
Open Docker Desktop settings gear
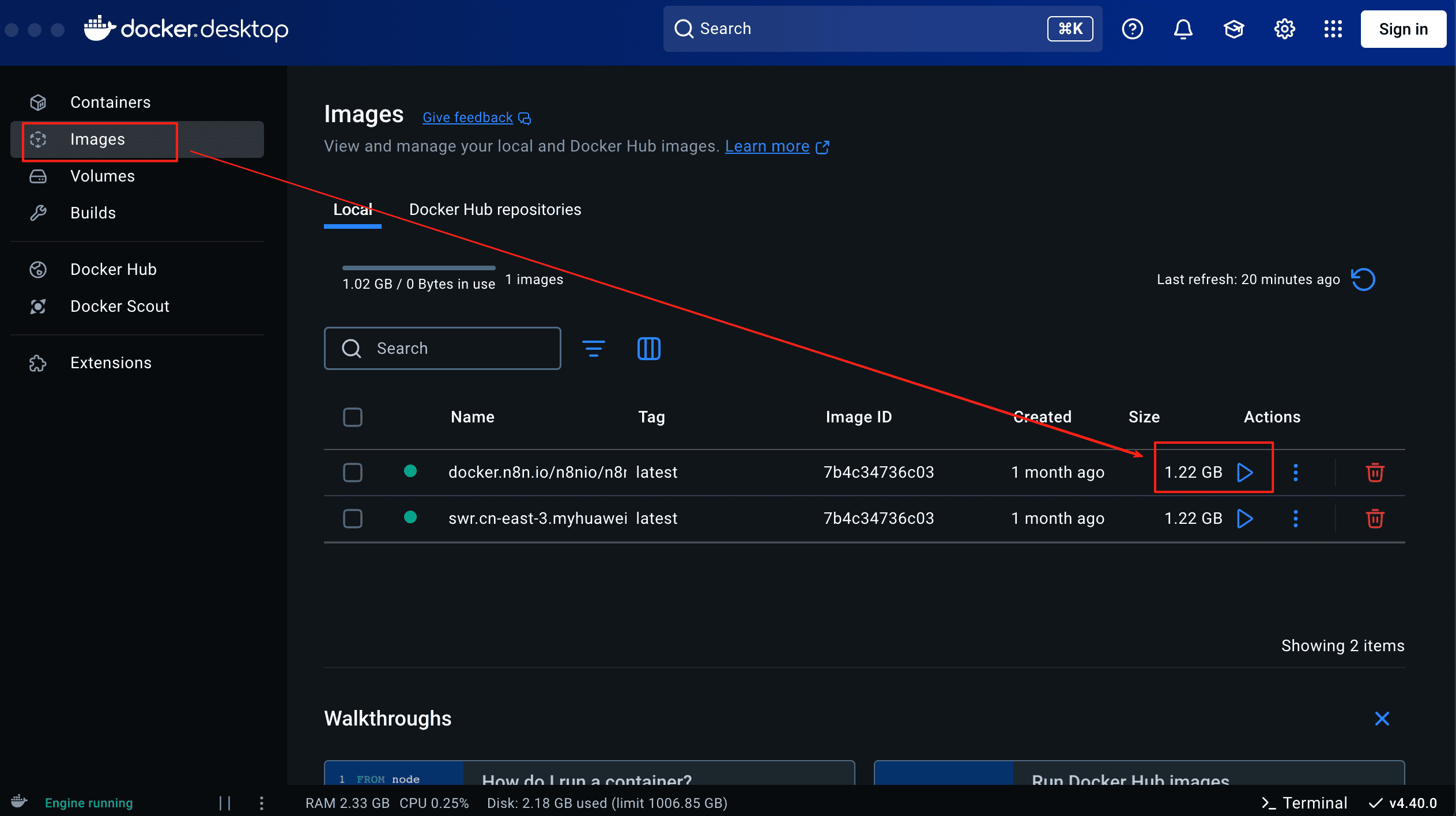point(1284,29)
